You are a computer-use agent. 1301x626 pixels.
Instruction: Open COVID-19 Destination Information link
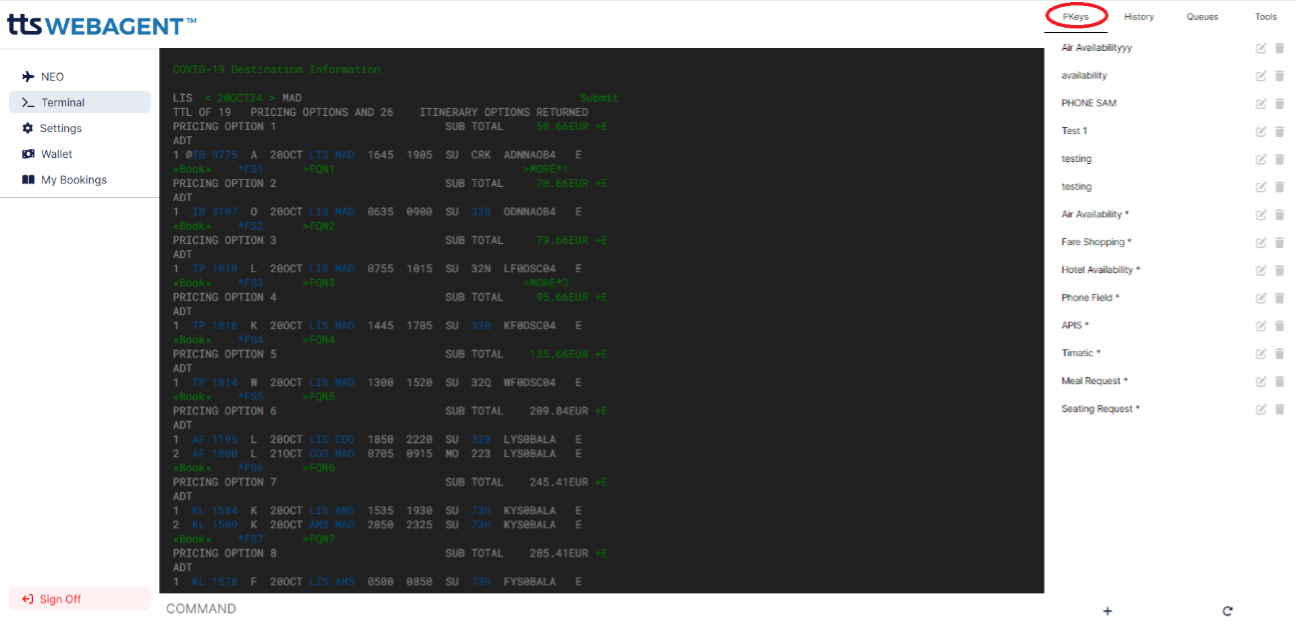(x=276, y=70)
